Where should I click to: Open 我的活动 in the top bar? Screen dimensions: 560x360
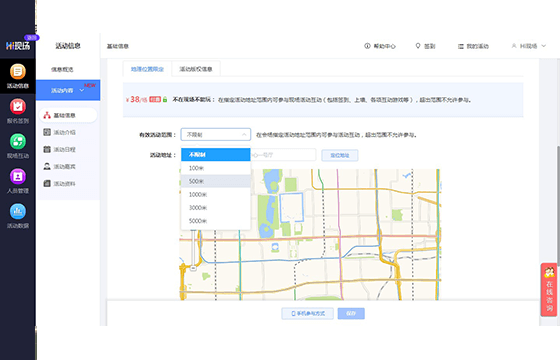point(473,46)
